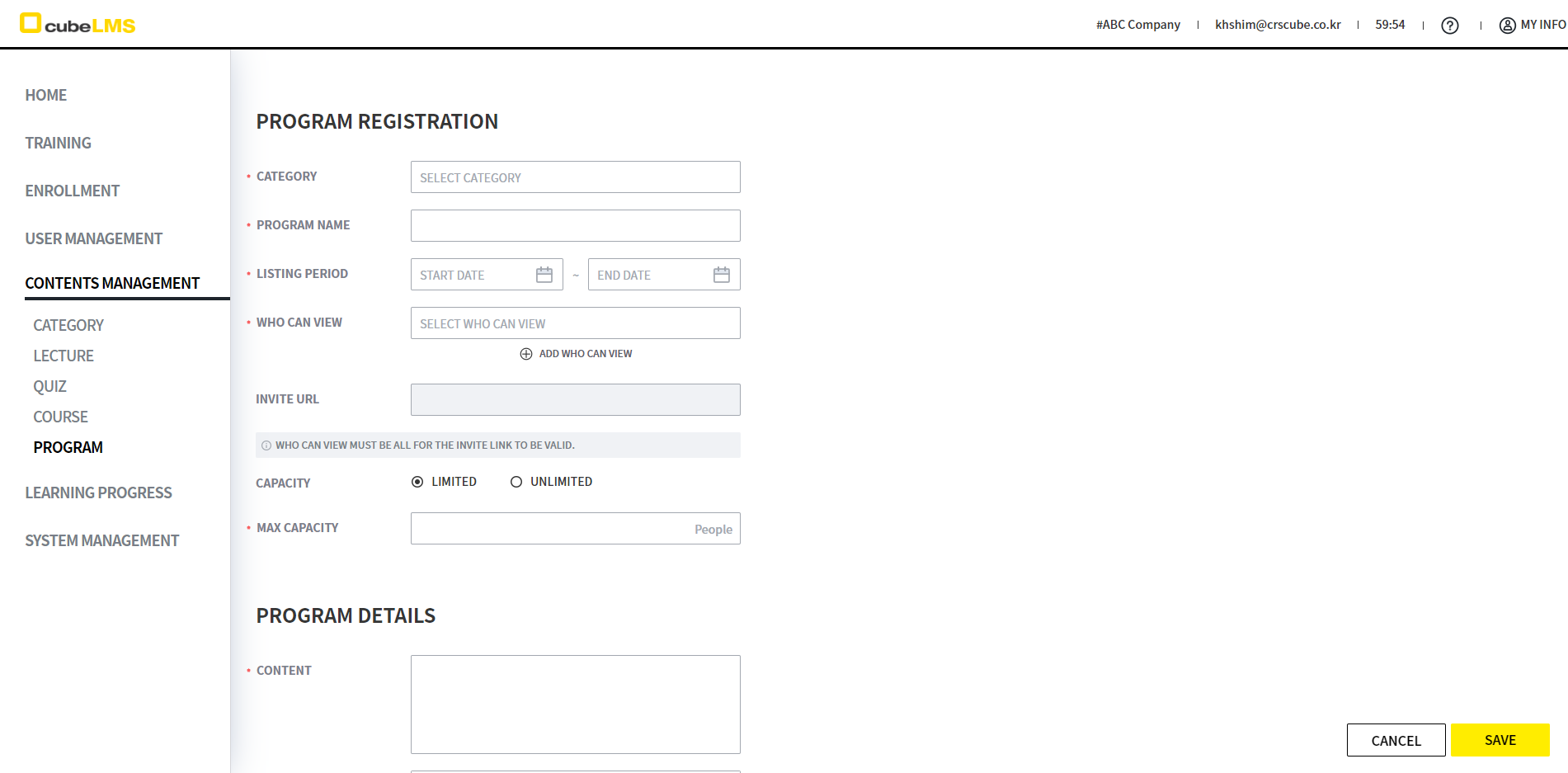Open the Quiz submenu item
This screenshot has width=1568, height=773.
[49, 386]
